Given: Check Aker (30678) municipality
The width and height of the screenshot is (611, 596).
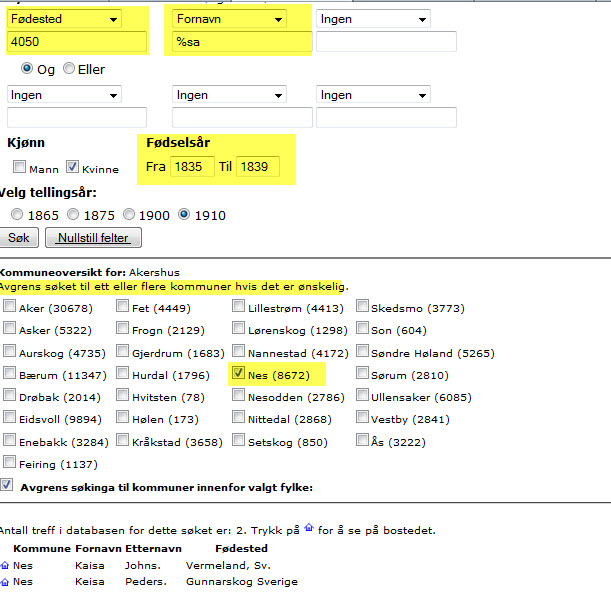Looking at the screenshot, I should click(x=9, y=306).
